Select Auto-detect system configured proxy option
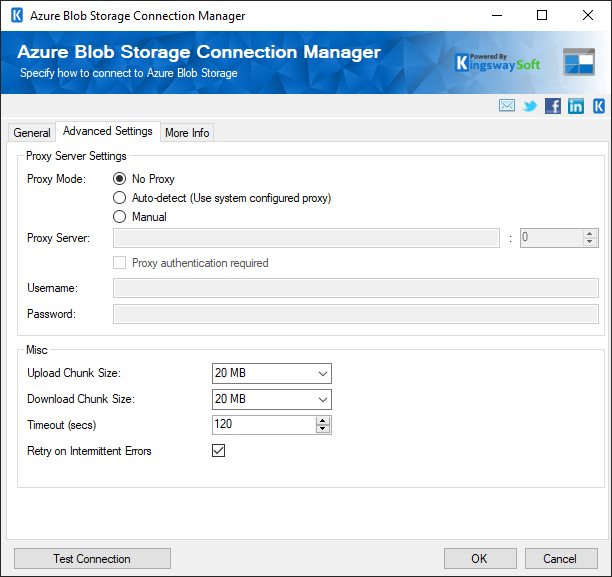Screen dimensions: 612x577 click(x=119, y=198)
